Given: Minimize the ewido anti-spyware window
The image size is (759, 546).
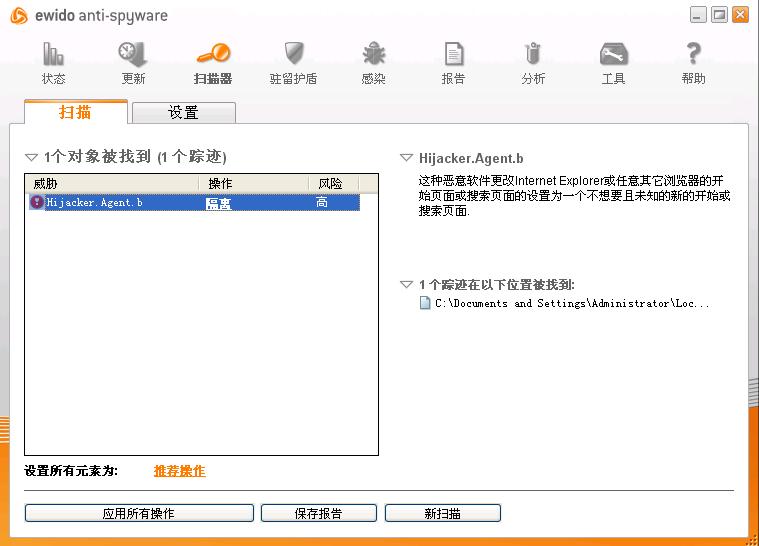Looking at the screenshot, I should pyautogui.click(x=698, y=15).
